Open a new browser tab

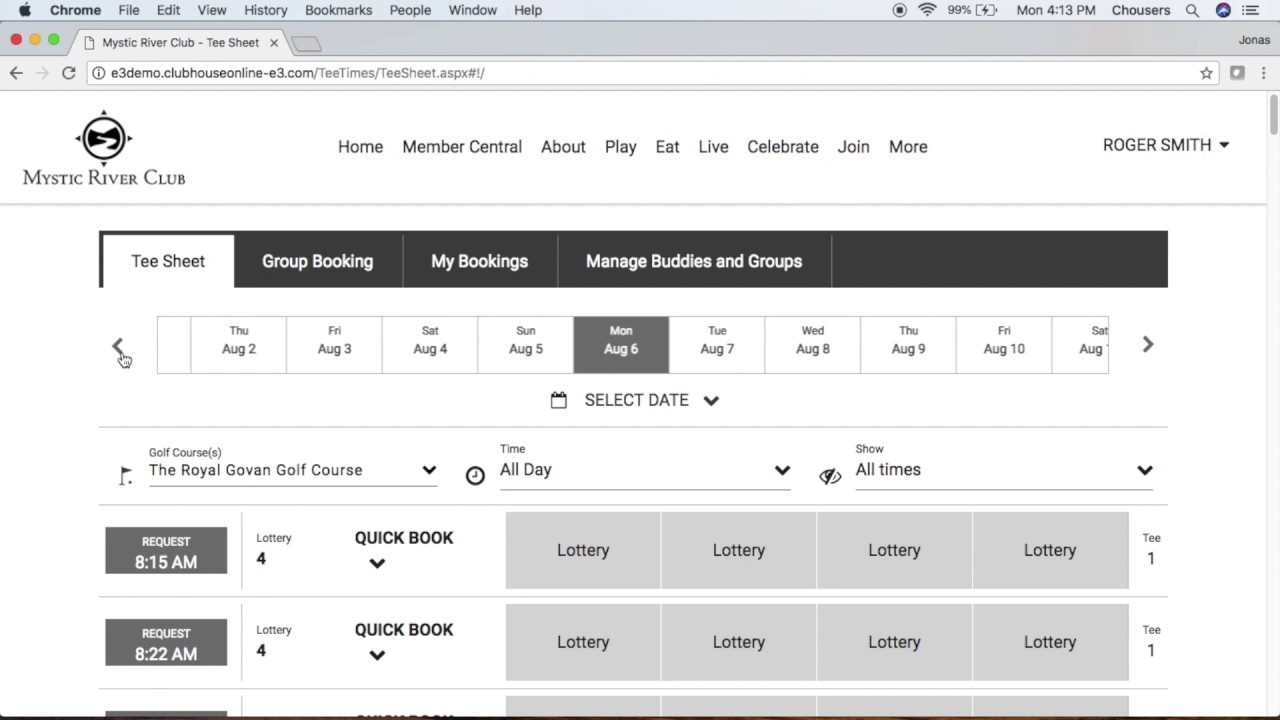coord(306,43)
